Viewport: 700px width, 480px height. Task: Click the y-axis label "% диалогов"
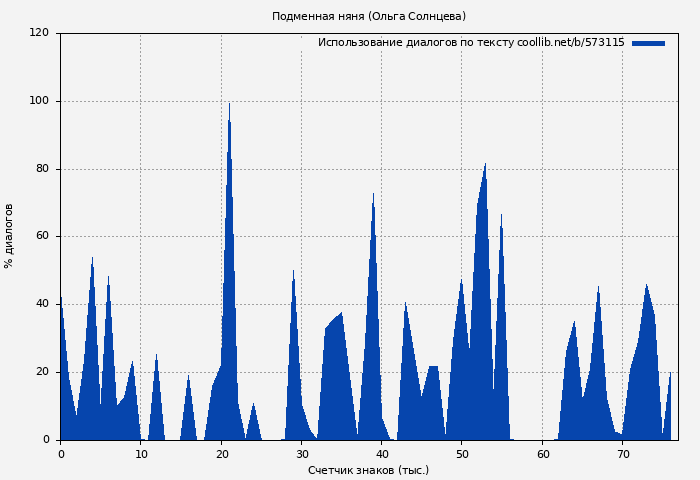(9, 236)
